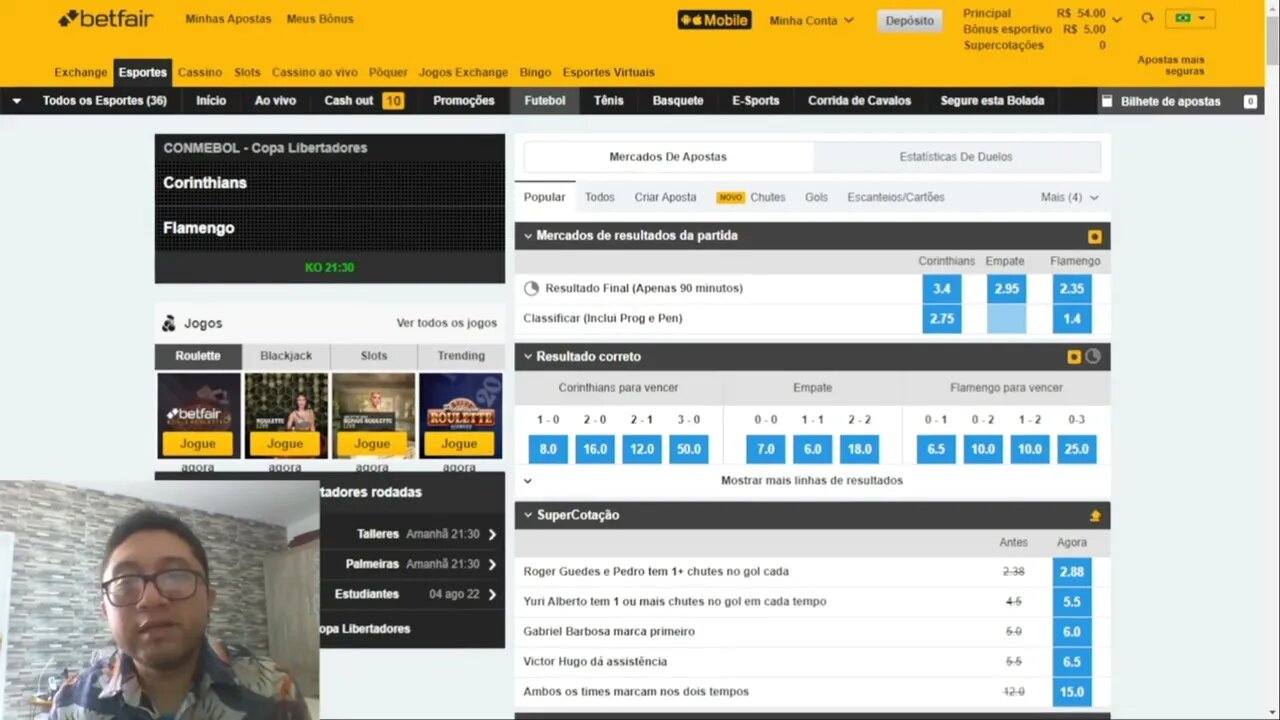Expand the Mais (4) dropdown
This screenshot has height=720, width=1280.
click(x=1069, y=197)
